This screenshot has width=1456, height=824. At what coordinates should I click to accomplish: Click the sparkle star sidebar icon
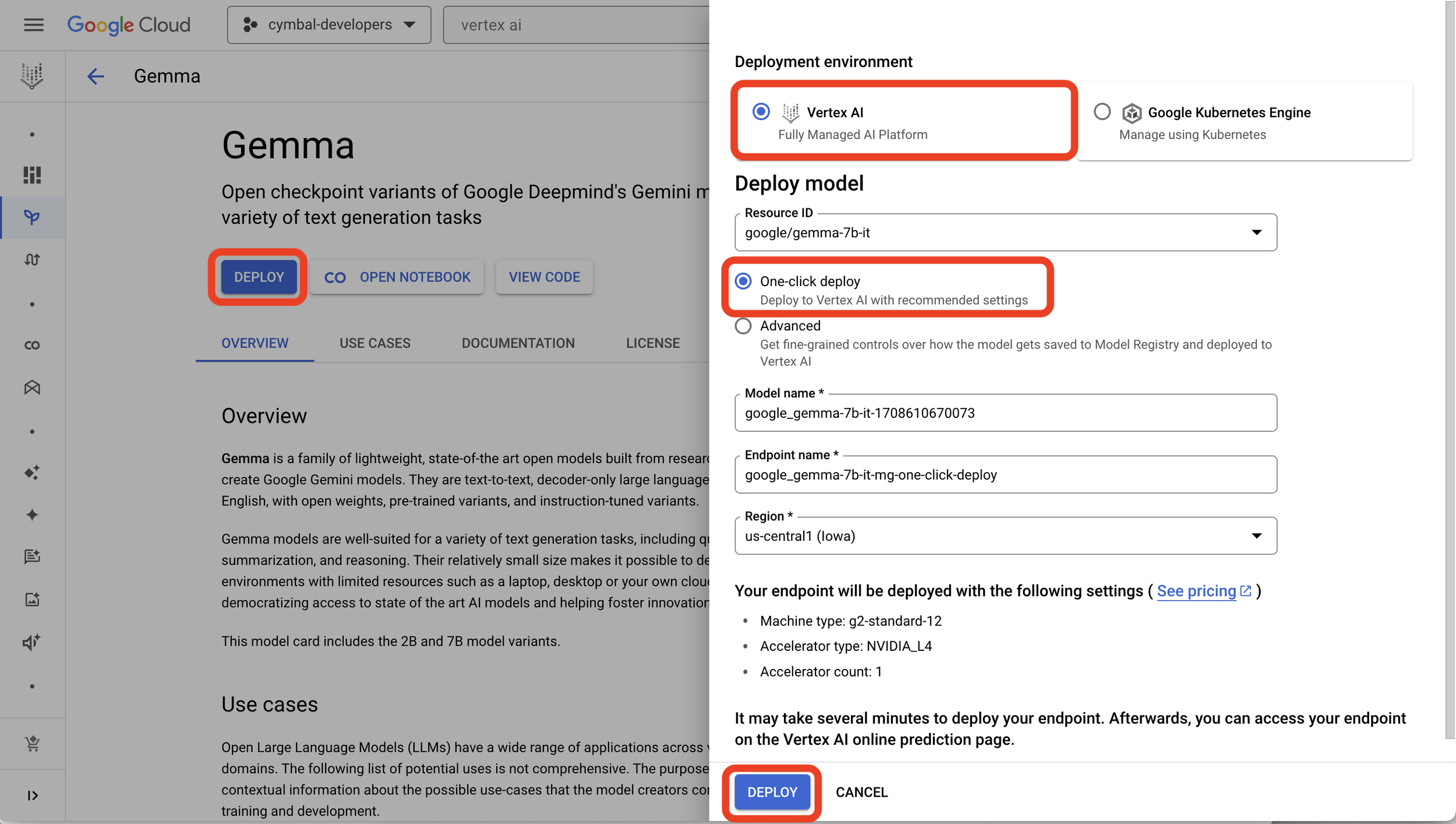coord(32,515)
